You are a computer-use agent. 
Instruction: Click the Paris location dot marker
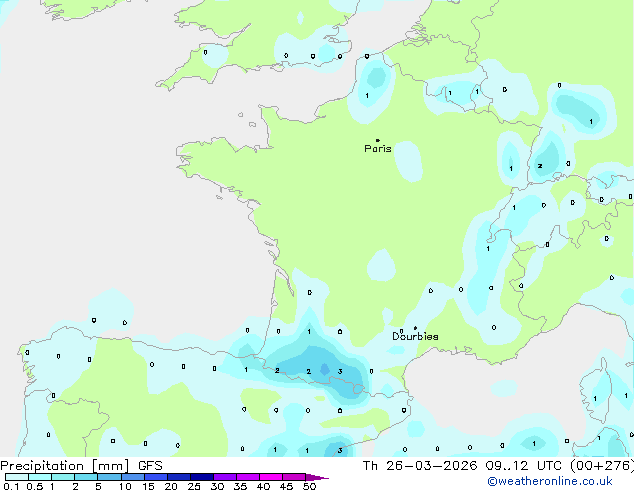[378, 140]
